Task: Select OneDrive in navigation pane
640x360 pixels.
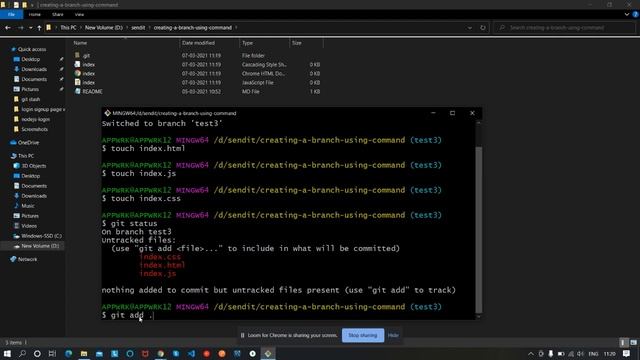Action: click(28, 142)
